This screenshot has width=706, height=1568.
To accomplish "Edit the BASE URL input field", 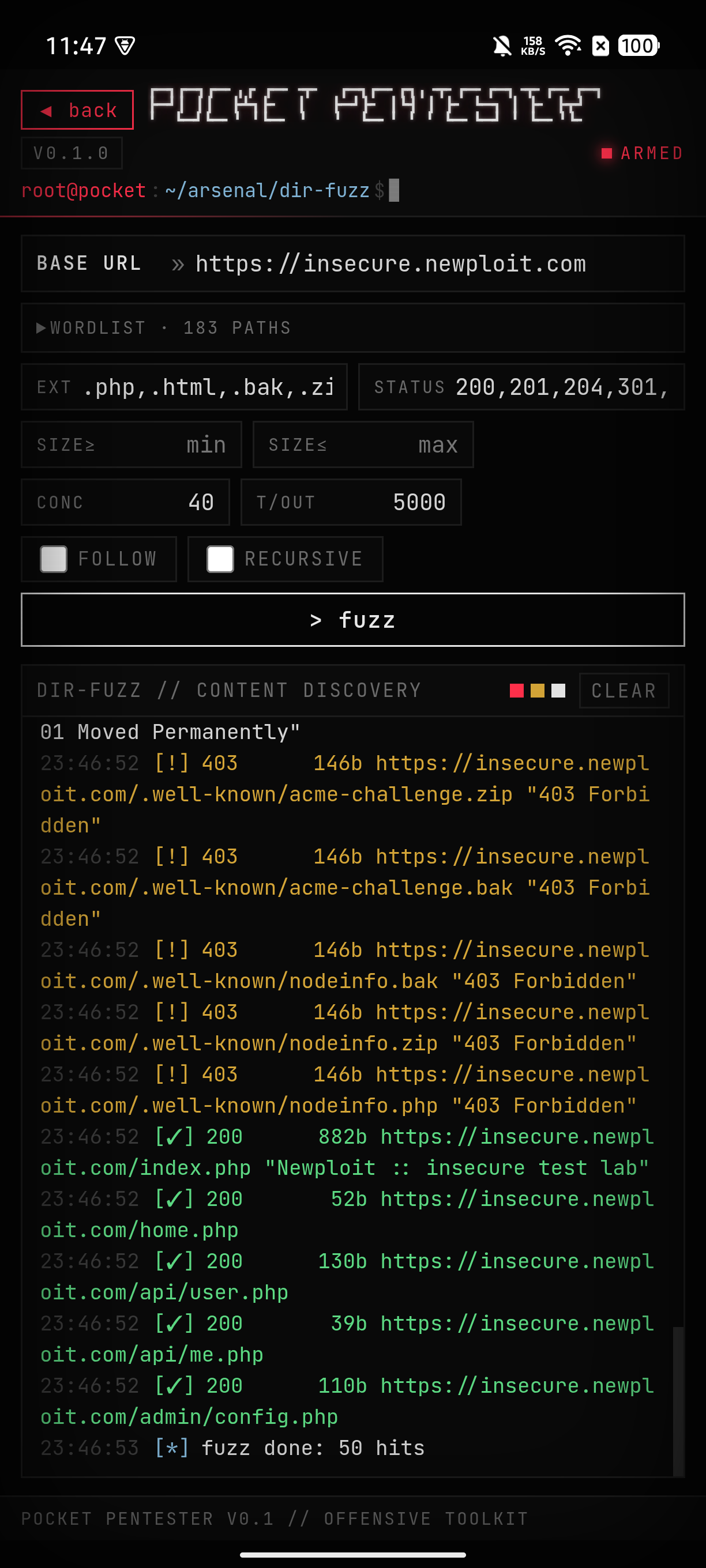I will (352, 263).
